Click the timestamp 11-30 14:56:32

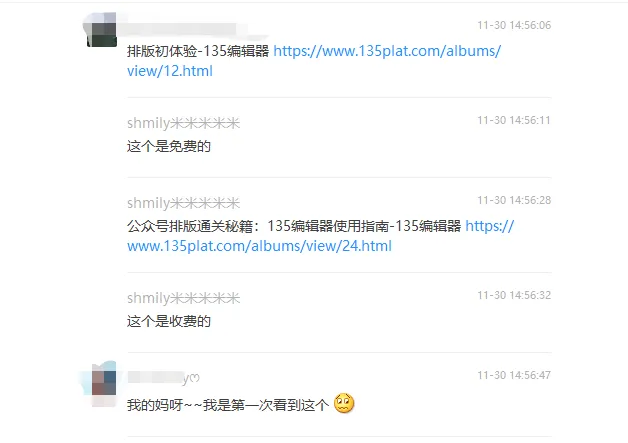point(514,295)
